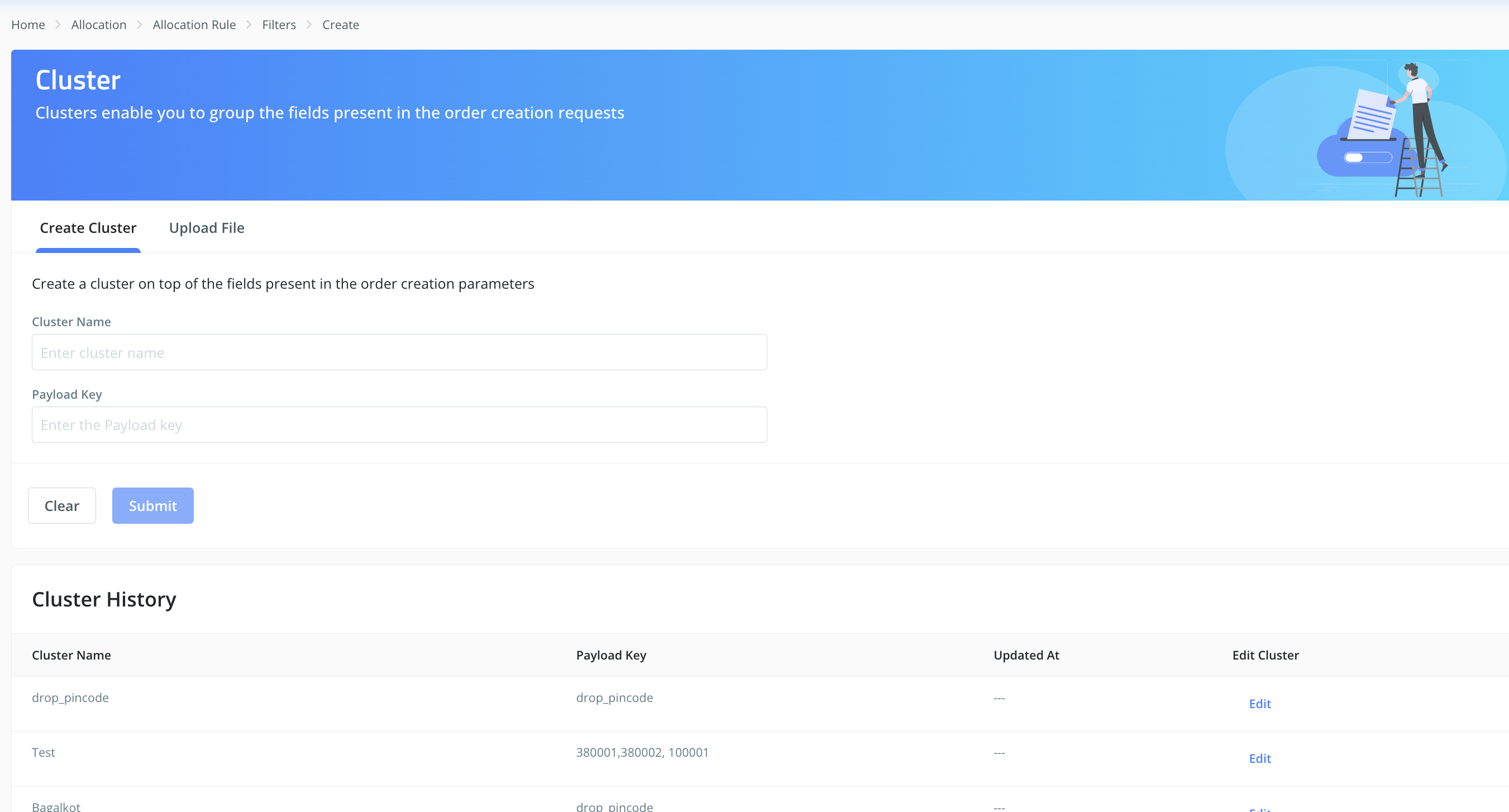Focus the Cluster Name input field
Viewport: 1509px width, 812px height.
[399, 352]
